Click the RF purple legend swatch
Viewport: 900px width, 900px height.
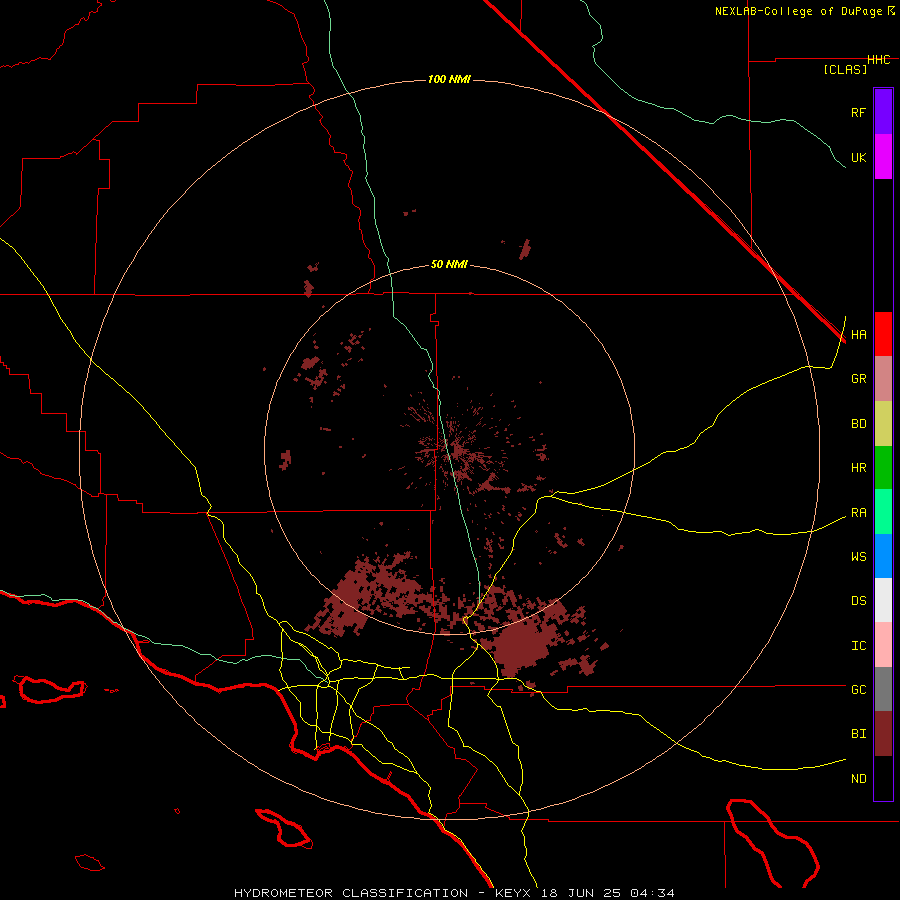tap(883, 112)
